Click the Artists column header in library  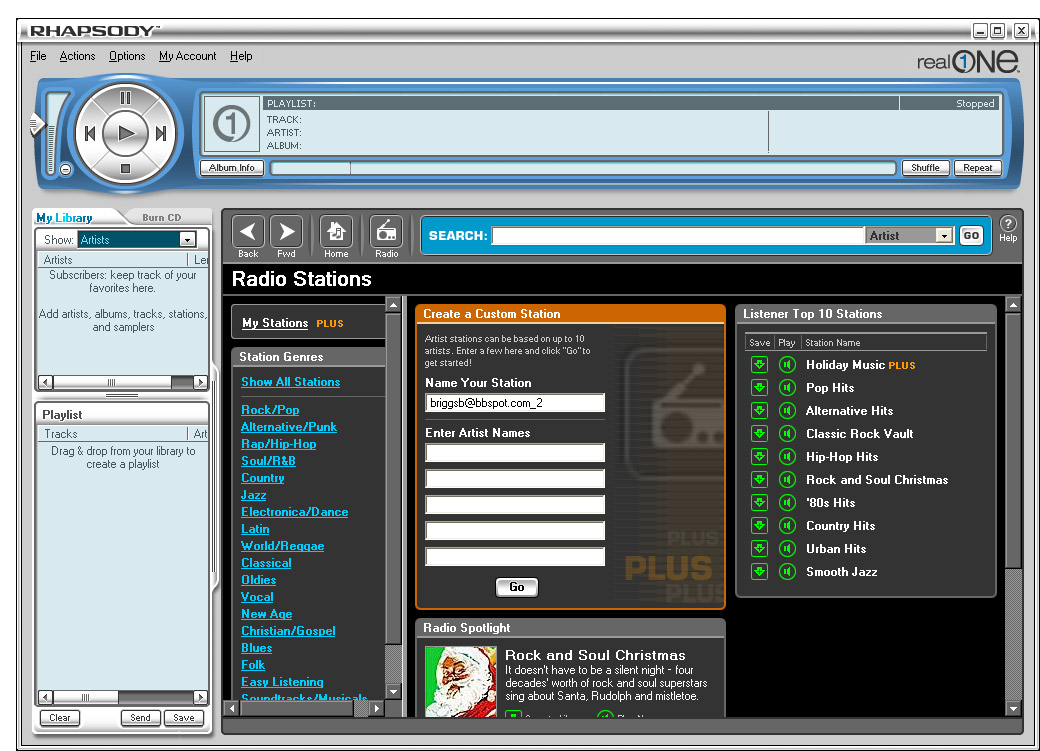[113, 259]
